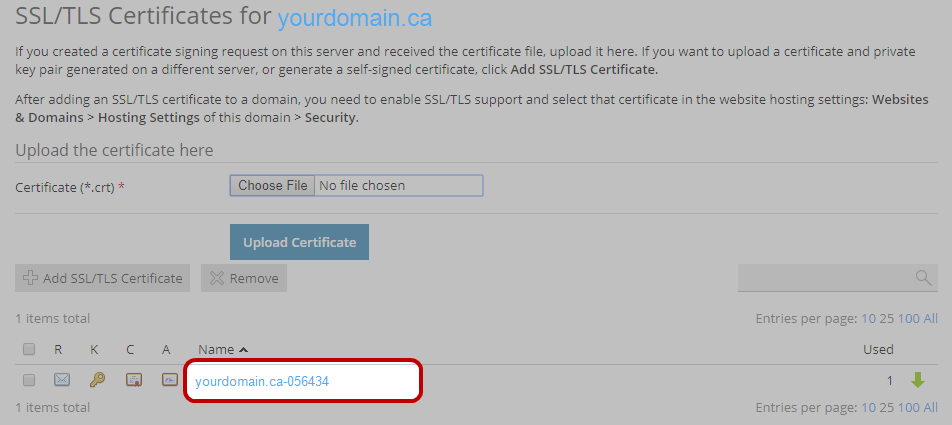Viewport: 952px width, 425px height.
Task: Click the certificate icon in column C
Action: coord(133,380)
